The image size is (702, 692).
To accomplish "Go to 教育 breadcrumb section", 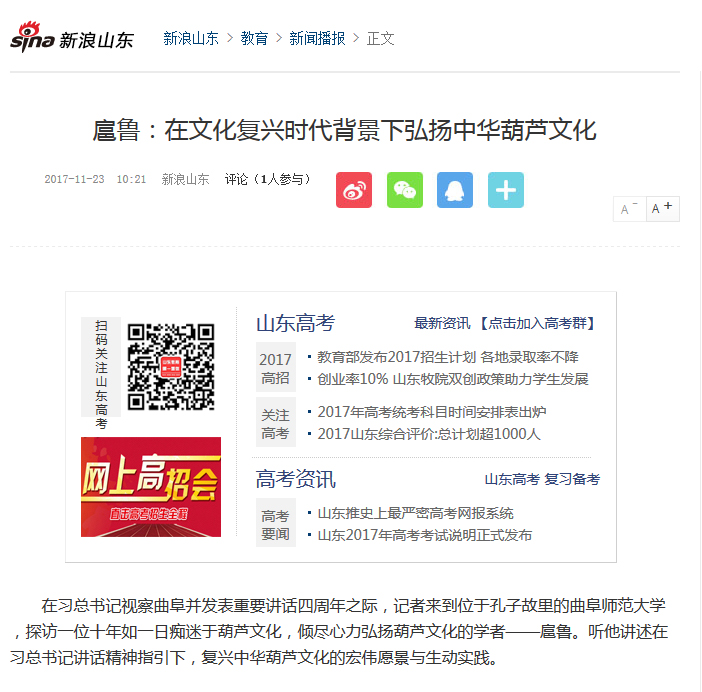I will tap(254, 38).
